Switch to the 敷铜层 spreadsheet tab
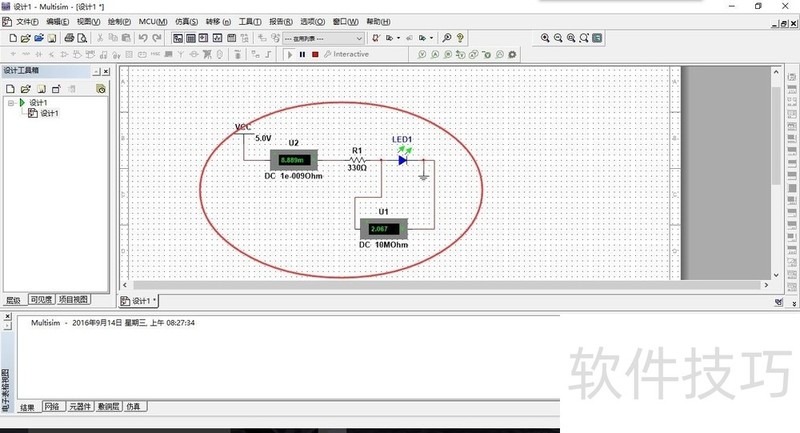Viewport: 800px width, 433px height. [x=109, y=407]
